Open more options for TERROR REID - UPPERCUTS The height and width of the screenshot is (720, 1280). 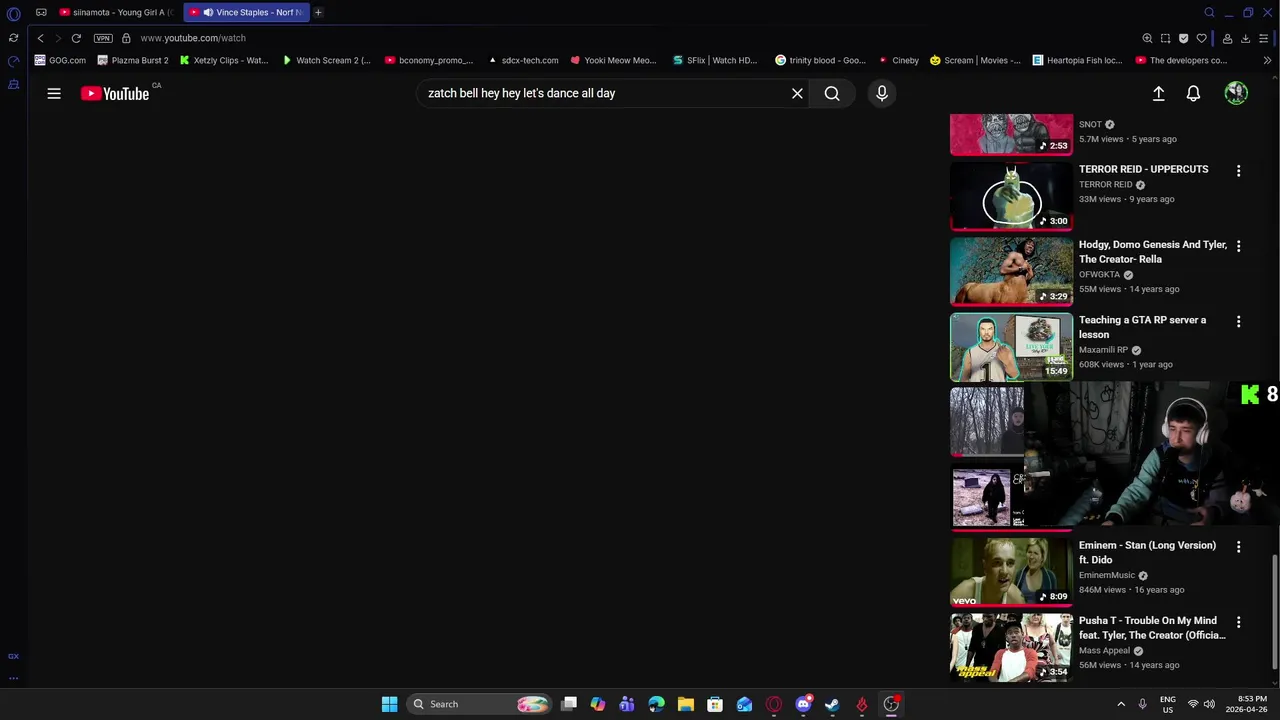[1238, 171]
